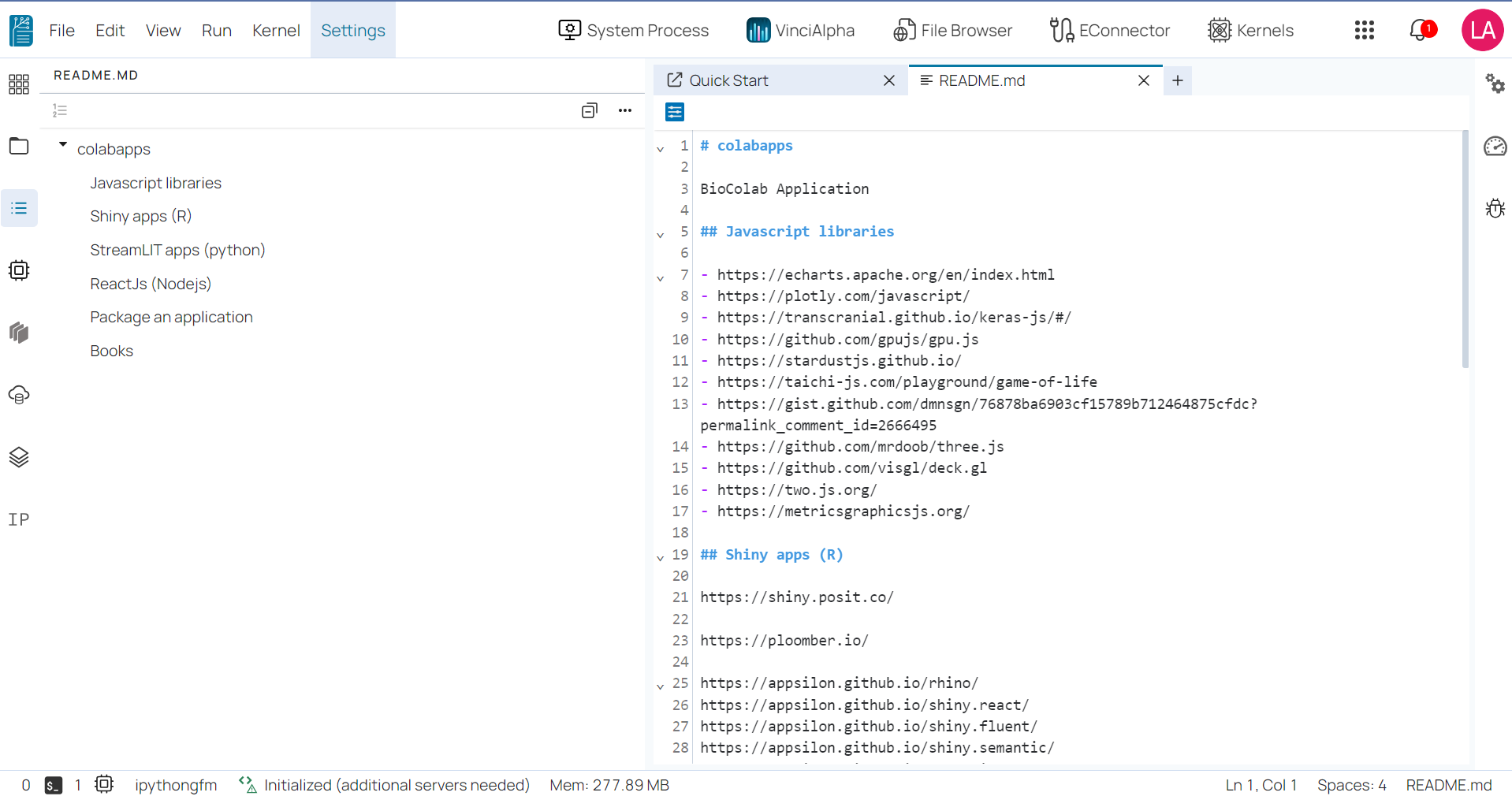Open the debugger bug icon

[x=1495, y=208]
